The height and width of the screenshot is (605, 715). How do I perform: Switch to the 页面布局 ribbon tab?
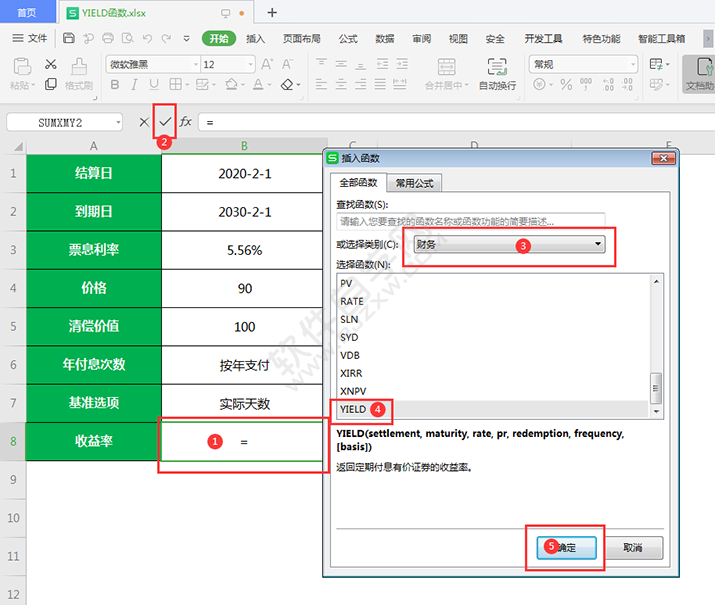click(301, 39)
